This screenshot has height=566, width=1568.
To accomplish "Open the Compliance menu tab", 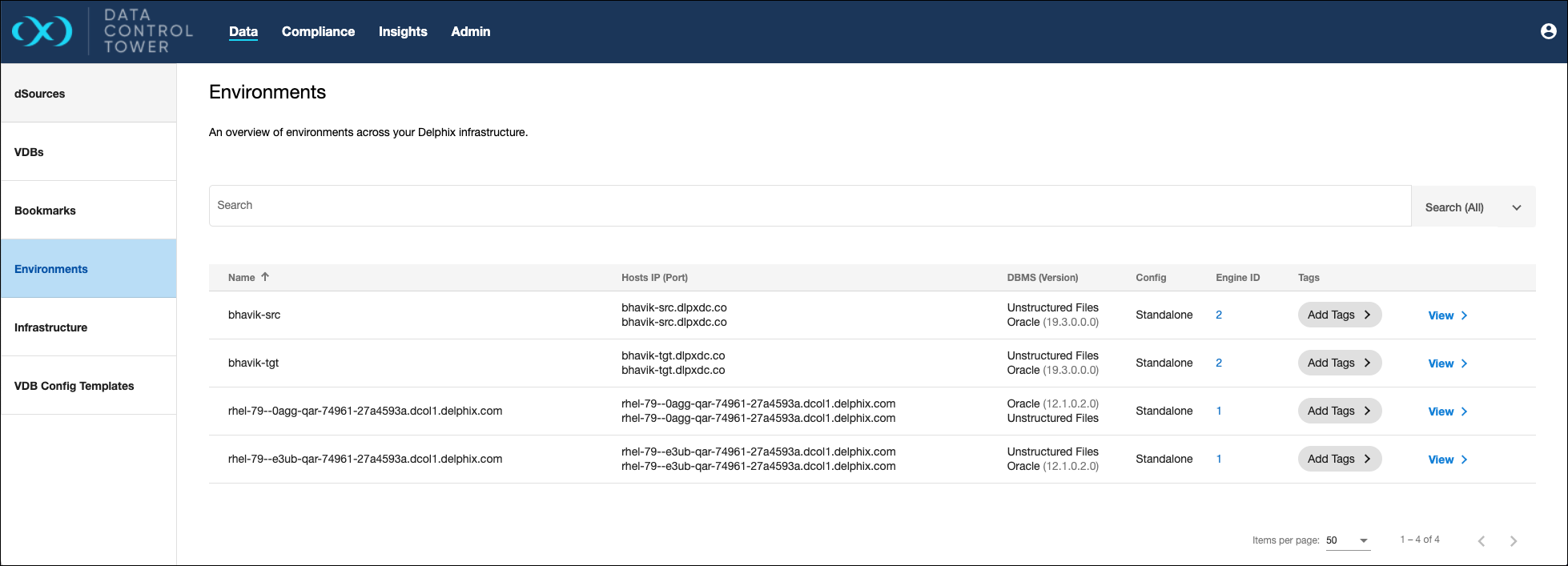I will (318, 31).
